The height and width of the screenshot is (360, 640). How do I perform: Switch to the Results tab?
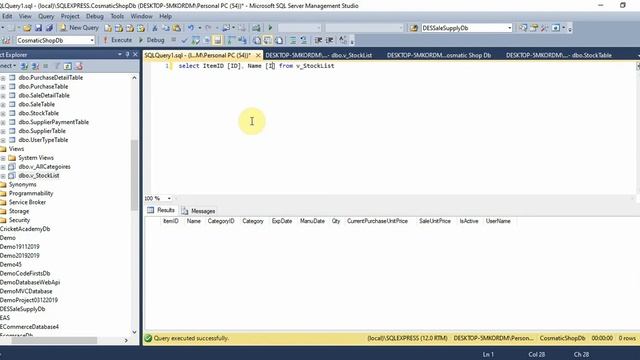click(161, 210)
